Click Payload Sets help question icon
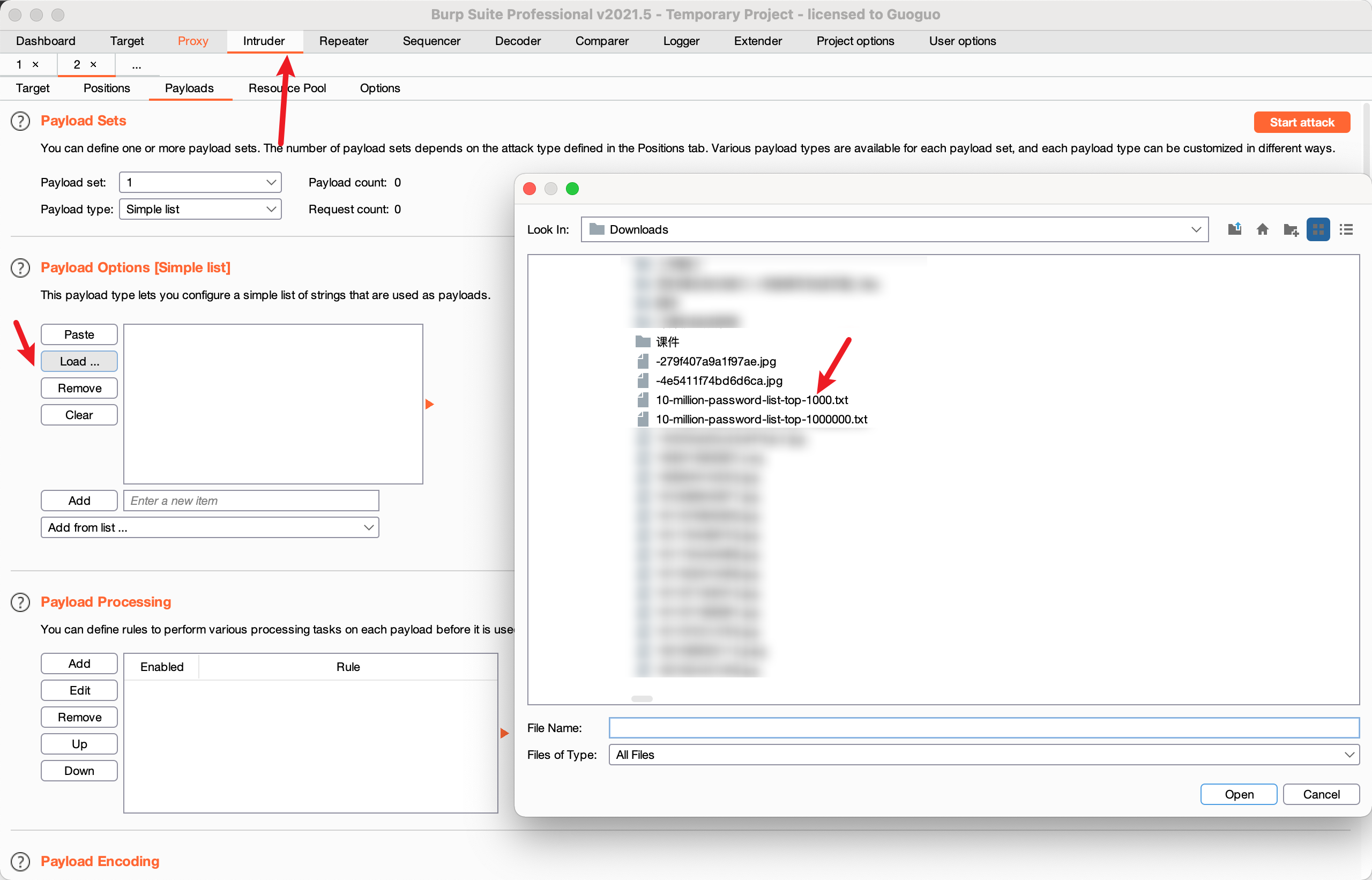Image resolution: width=1372 pixels, height=880 pixels. (x=20, y=121)
